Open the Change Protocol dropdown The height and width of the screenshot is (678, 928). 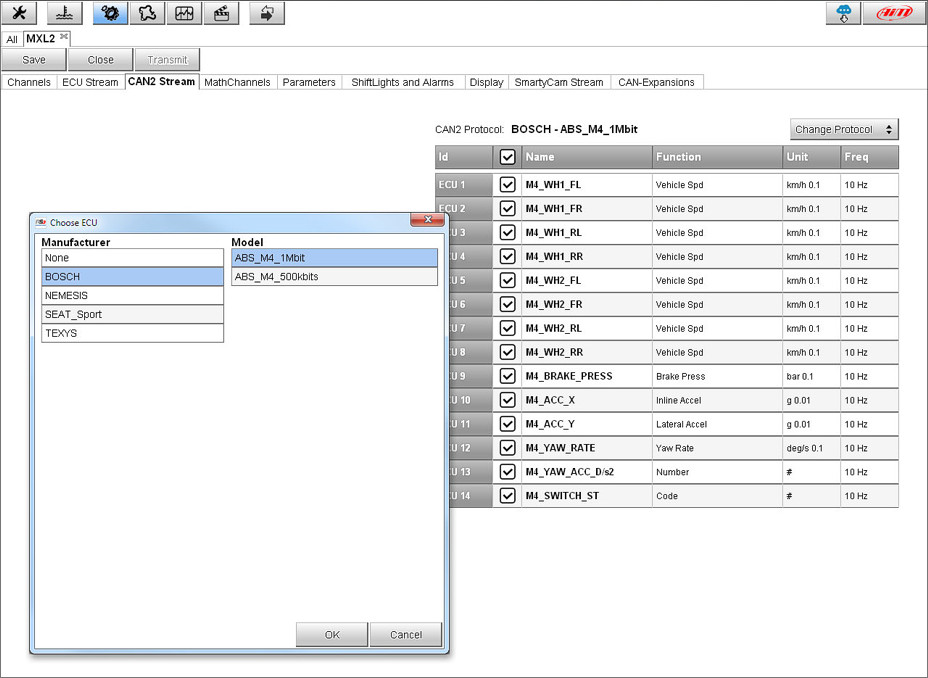(844, 129)
